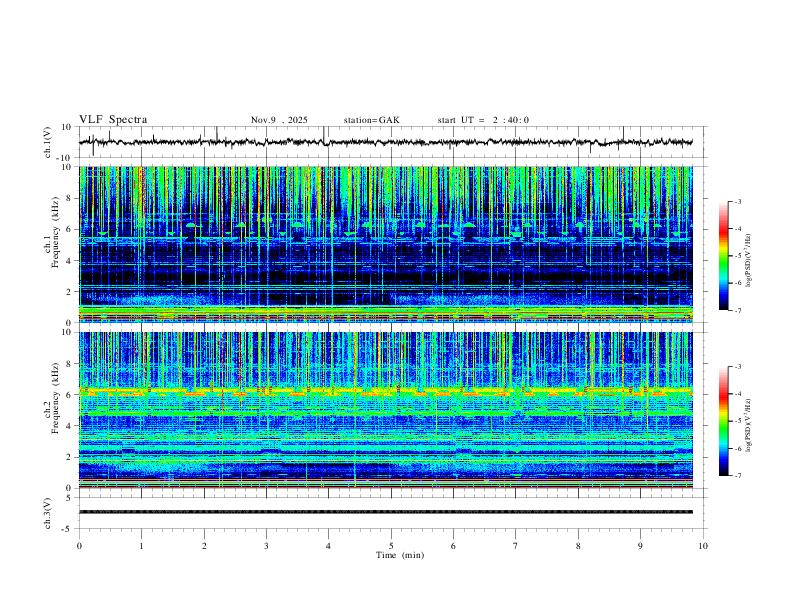792x612 pixels.
Task: Click the "4" kHz tick on ch.1 frequency axis
Action: (x=70, y=261)
